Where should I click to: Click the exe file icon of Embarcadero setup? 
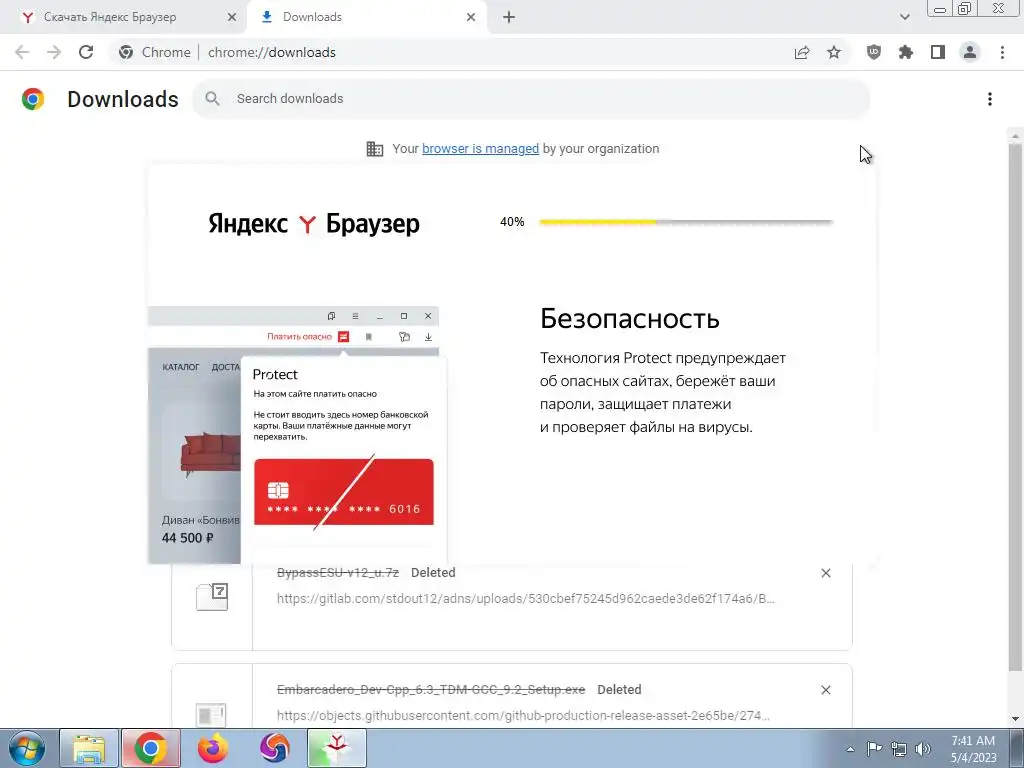(x=211, y=714)
